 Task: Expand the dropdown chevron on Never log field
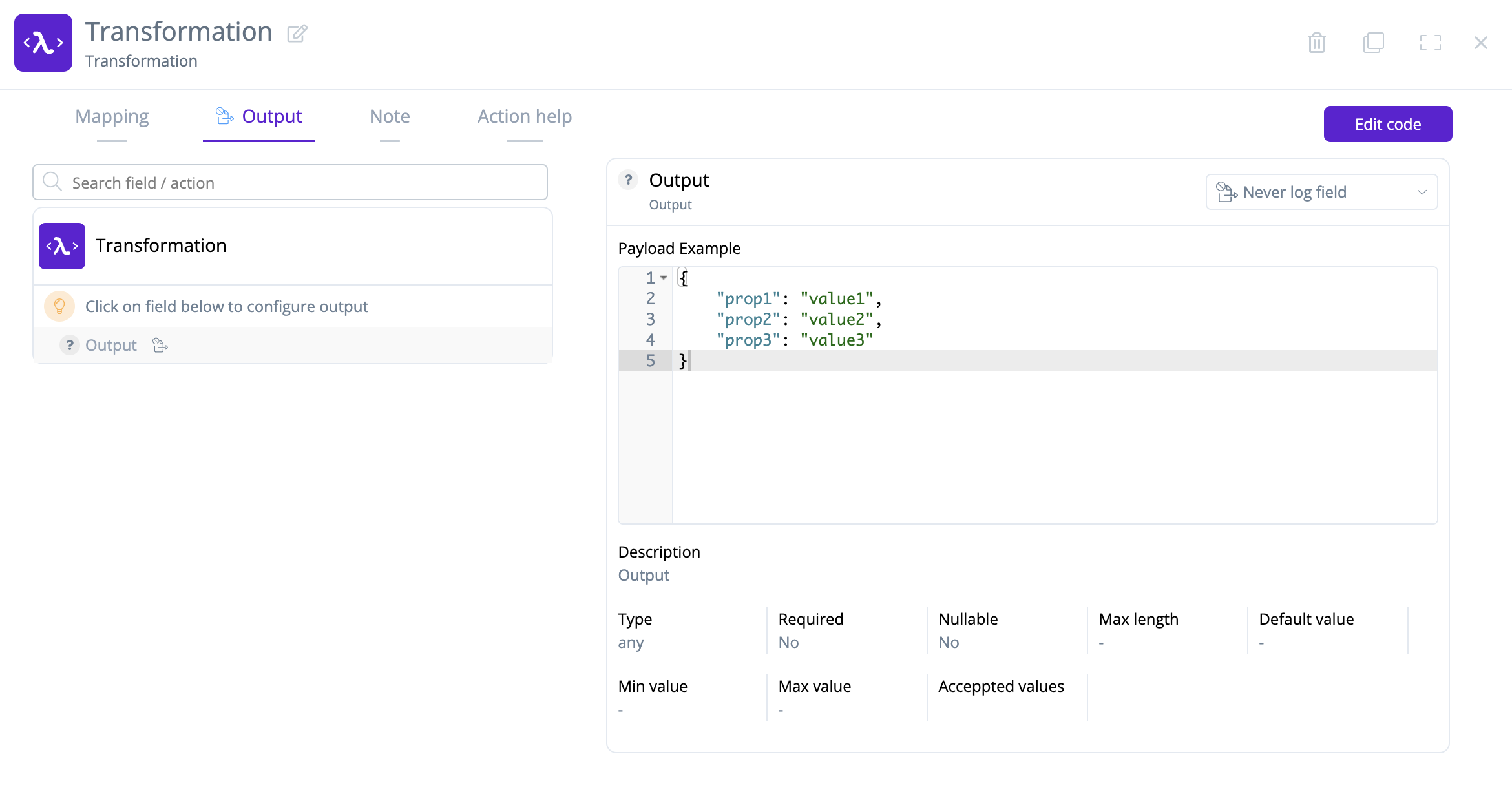(1422, 192)
